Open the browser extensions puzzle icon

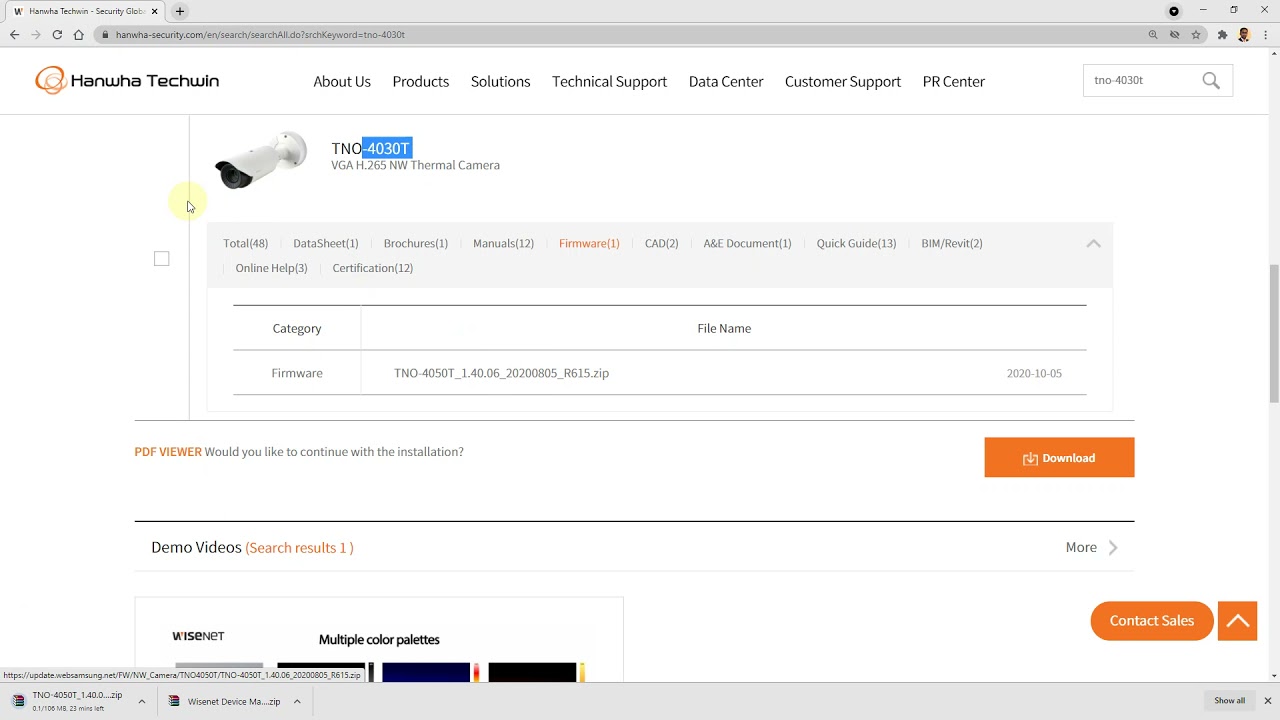(1222, 34)
